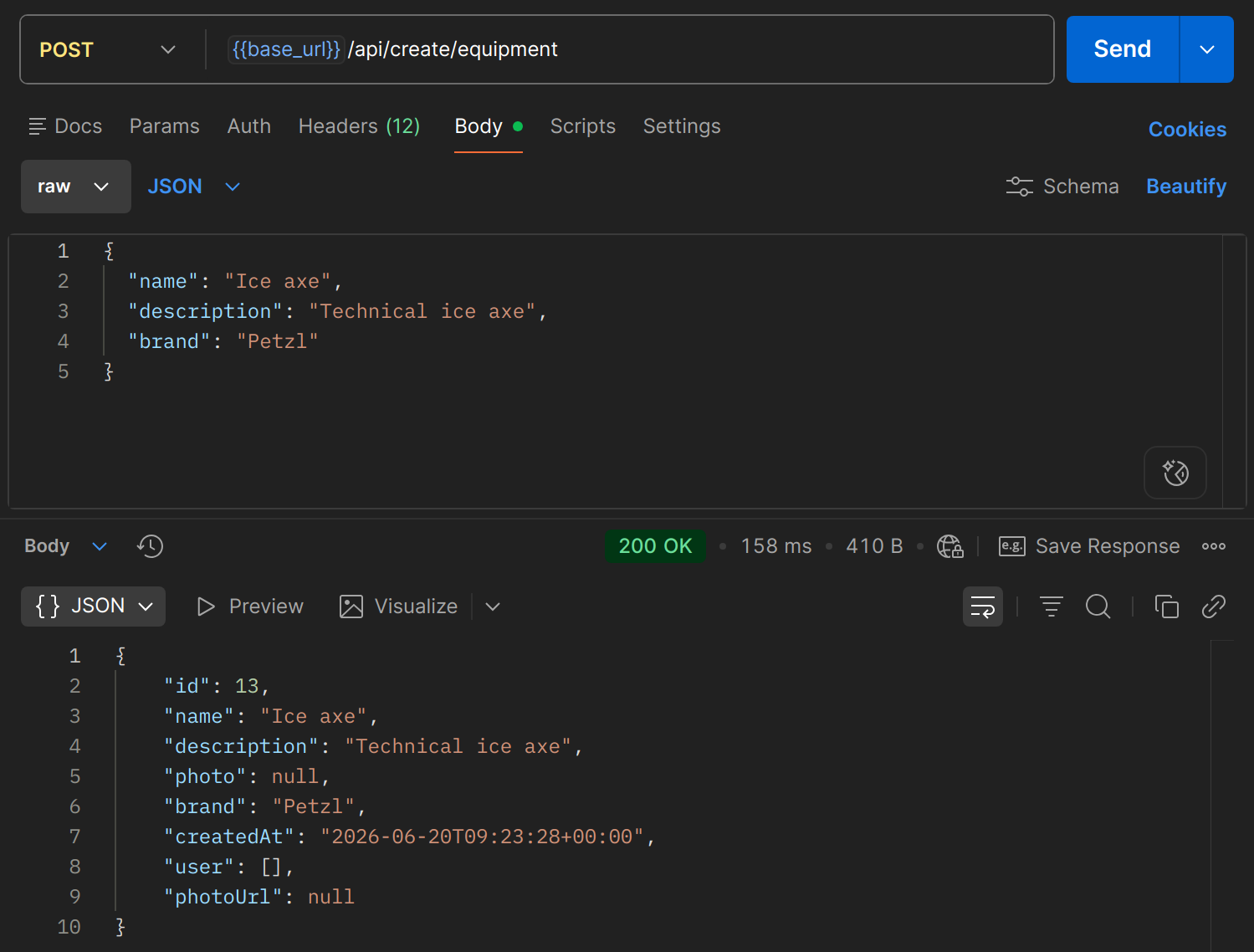Switch to the Auth tab
This screenshot has height=952, width=1254.
[x=249, y=126]
